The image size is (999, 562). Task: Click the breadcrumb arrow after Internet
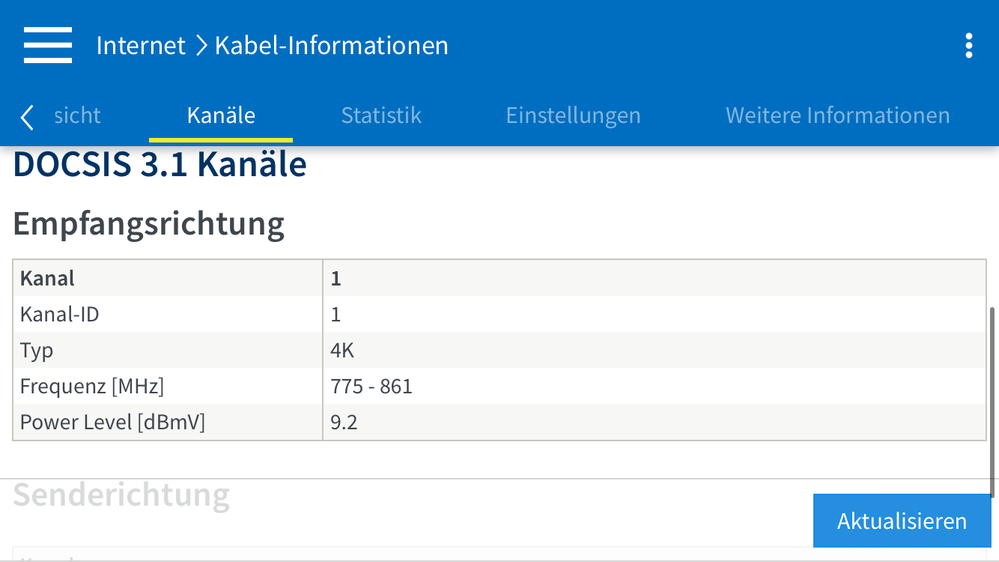[x=201, y=46]
